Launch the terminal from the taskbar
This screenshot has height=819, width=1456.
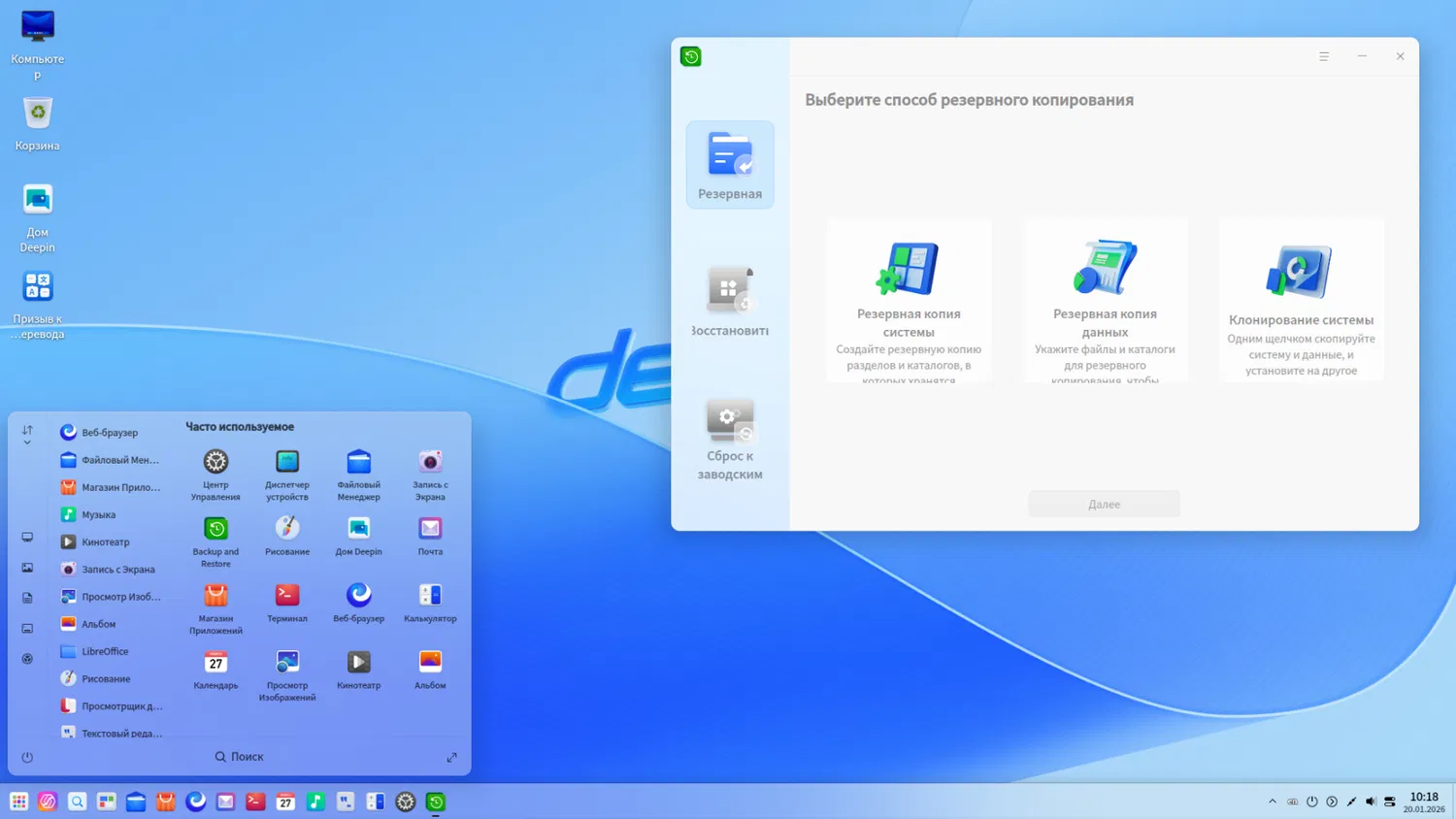[x=255, y=802]
